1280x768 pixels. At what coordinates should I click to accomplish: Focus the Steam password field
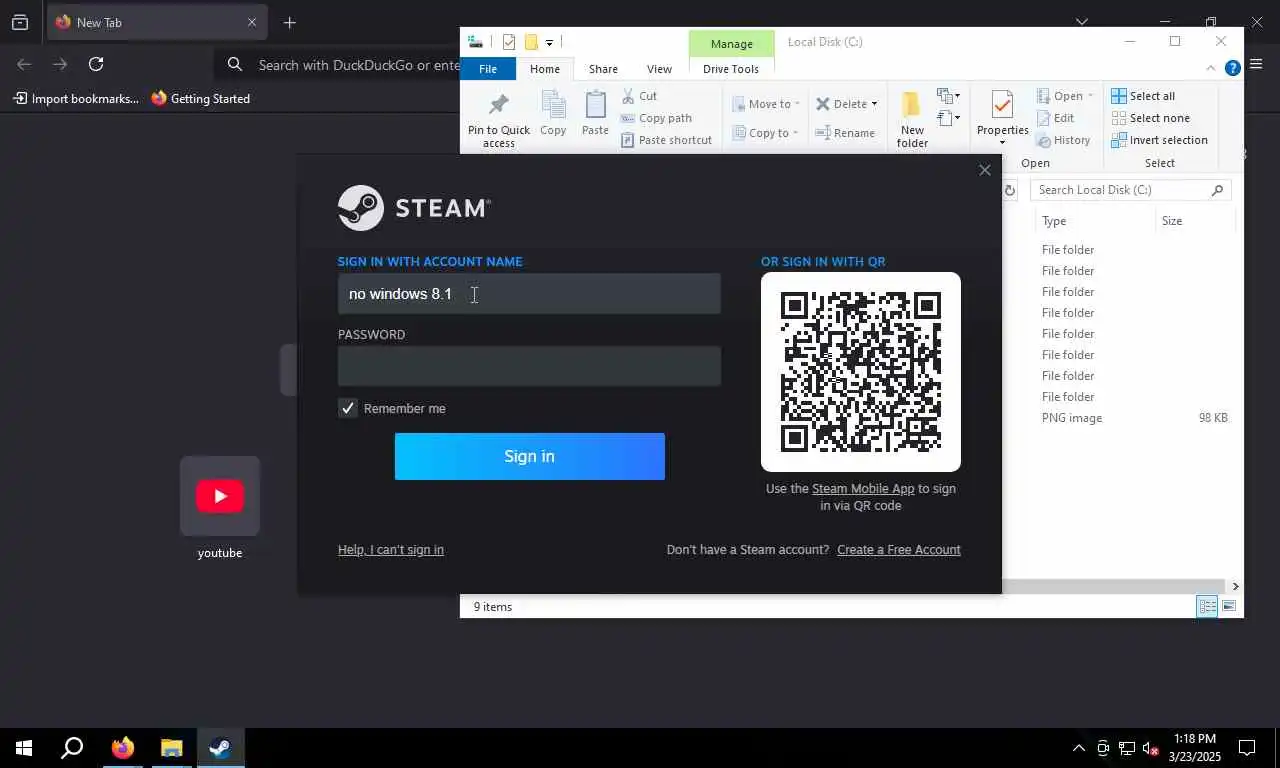coord(529,366)
